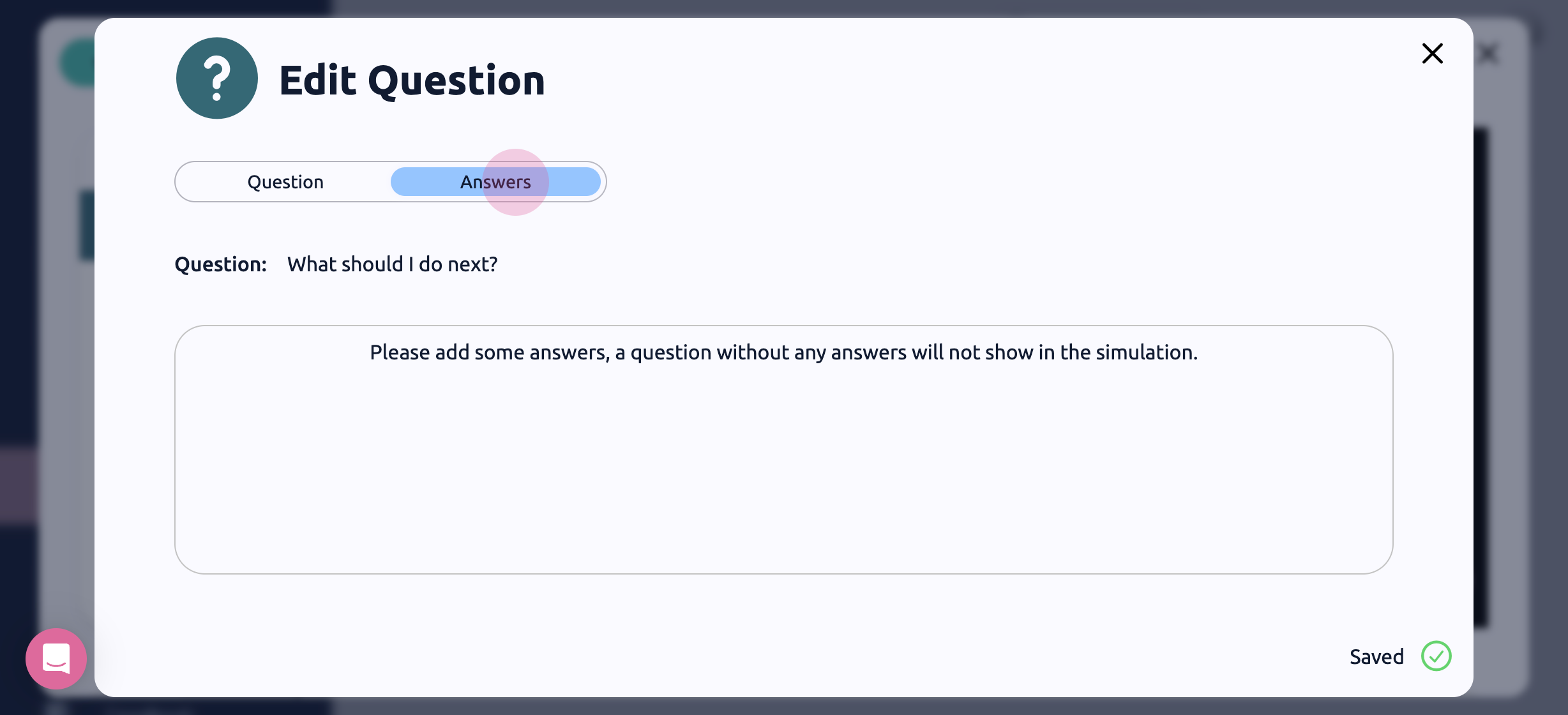Click the Edit Question heading

coord(412,80)
